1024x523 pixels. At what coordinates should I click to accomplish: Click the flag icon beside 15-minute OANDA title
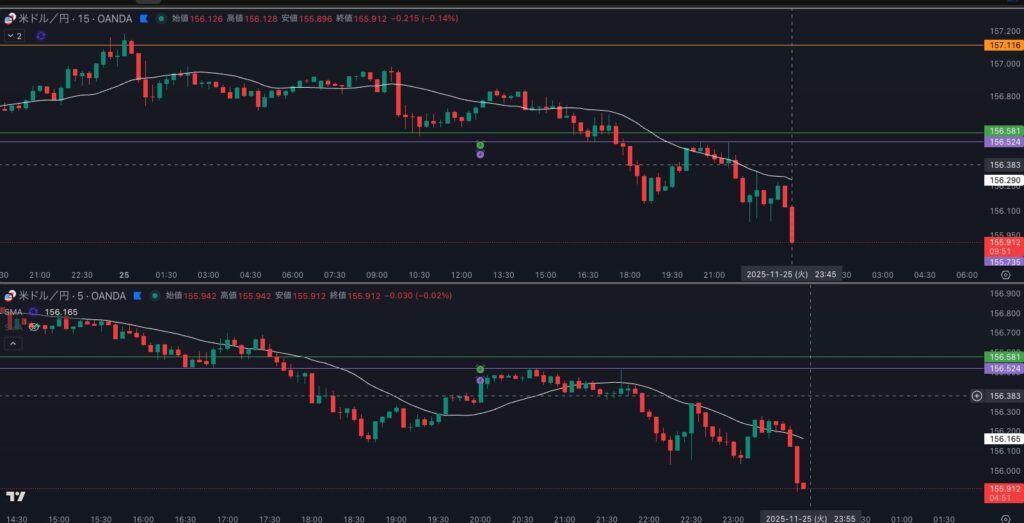coord(144,18)
